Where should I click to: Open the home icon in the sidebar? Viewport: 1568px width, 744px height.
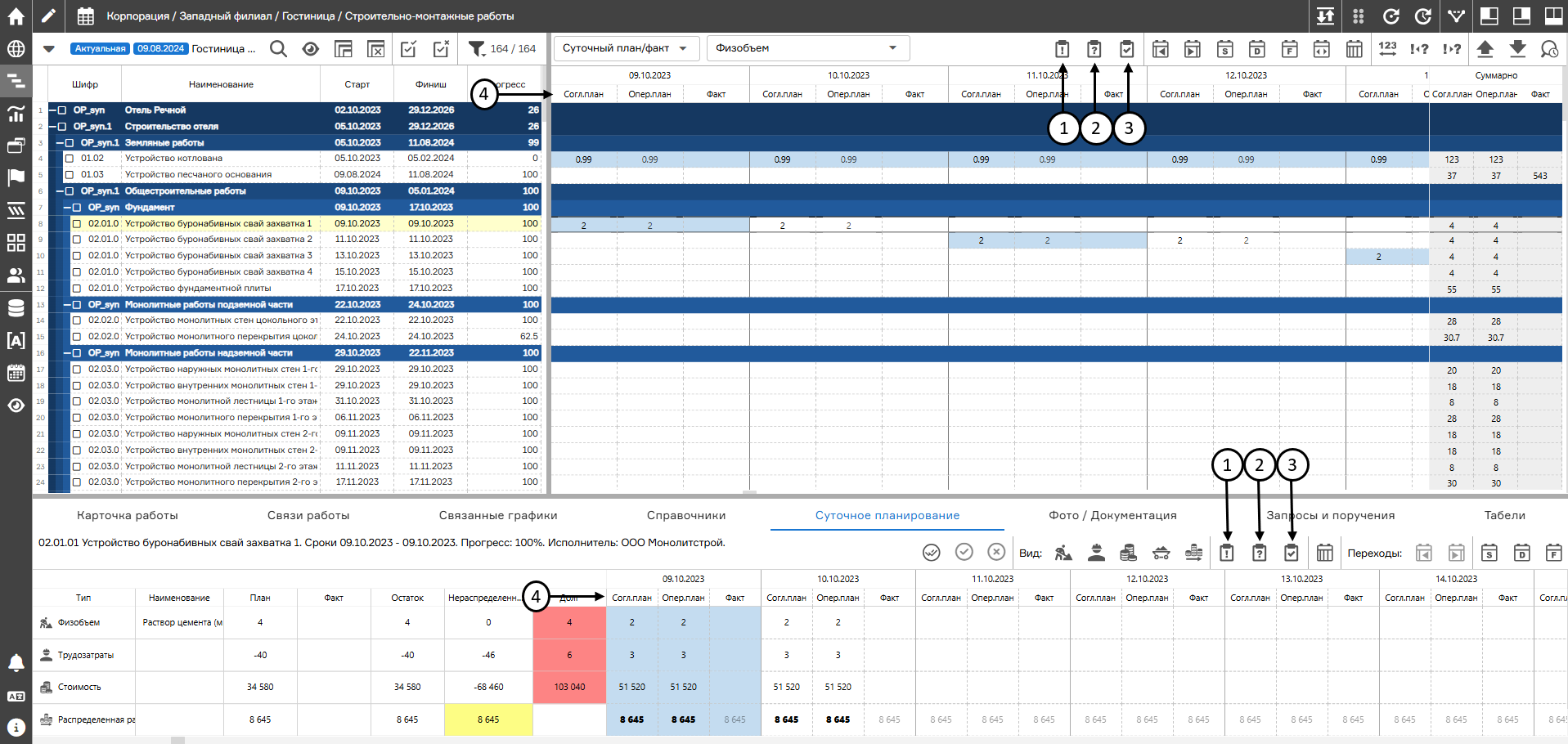click(x=16, y=16)
